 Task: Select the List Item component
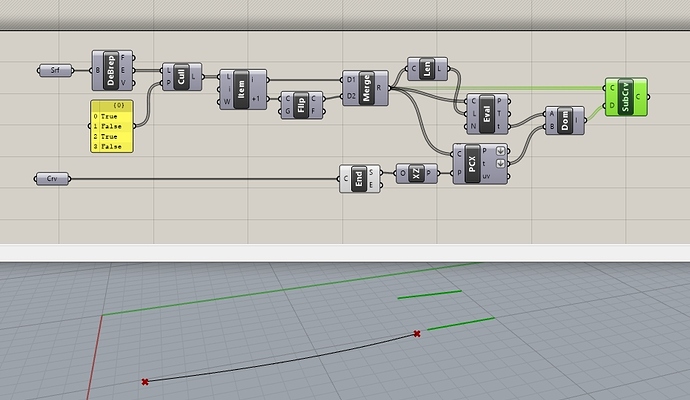coord(242,90)
